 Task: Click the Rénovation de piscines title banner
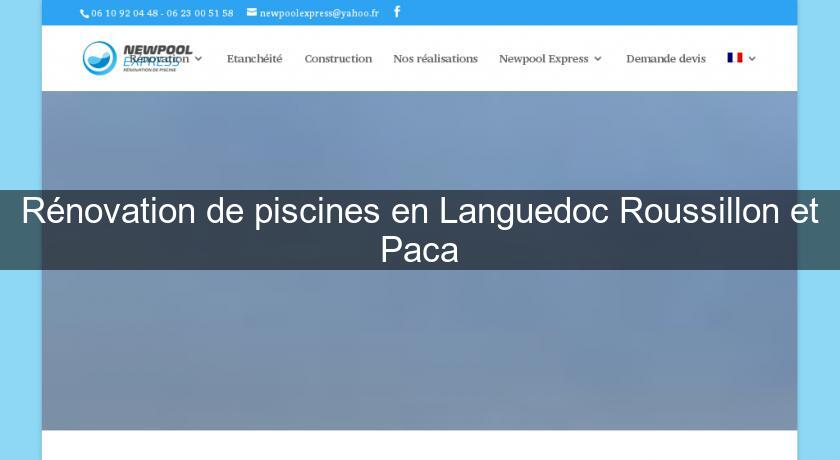pyautogui.click(x=420, y=230)
